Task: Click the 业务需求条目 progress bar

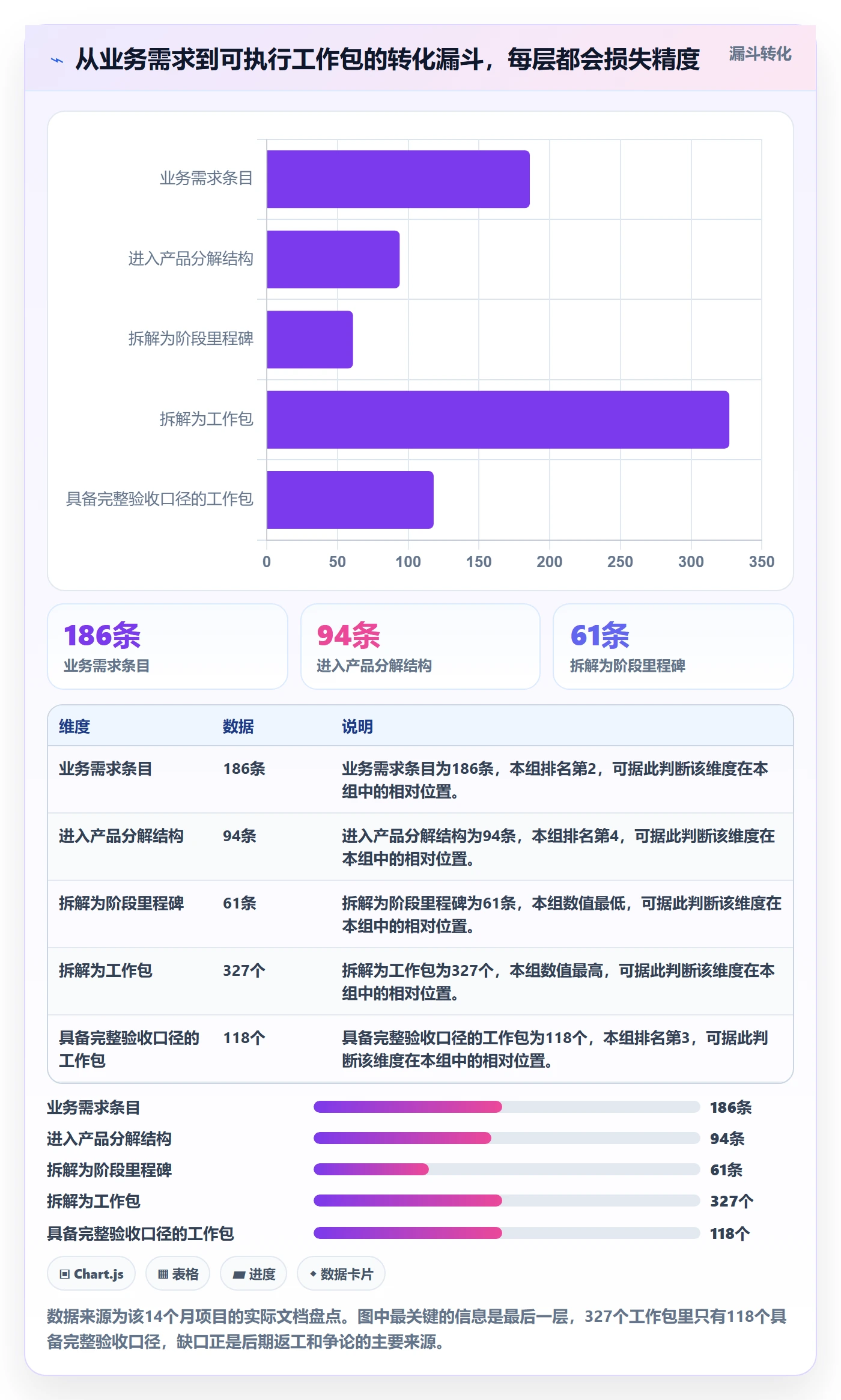Action: pos(506,1107)
